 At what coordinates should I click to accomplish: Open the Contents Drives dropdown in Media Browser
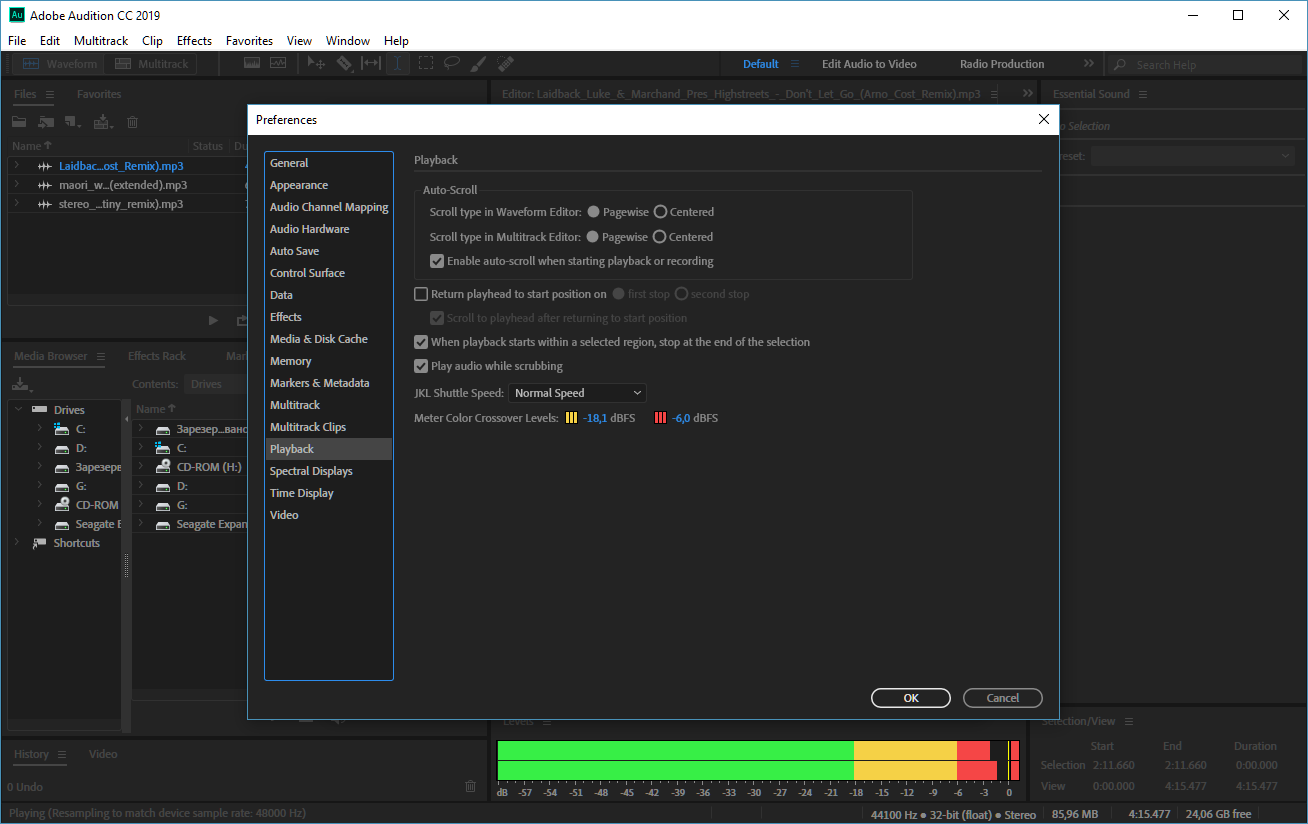(x=216, y=384)
